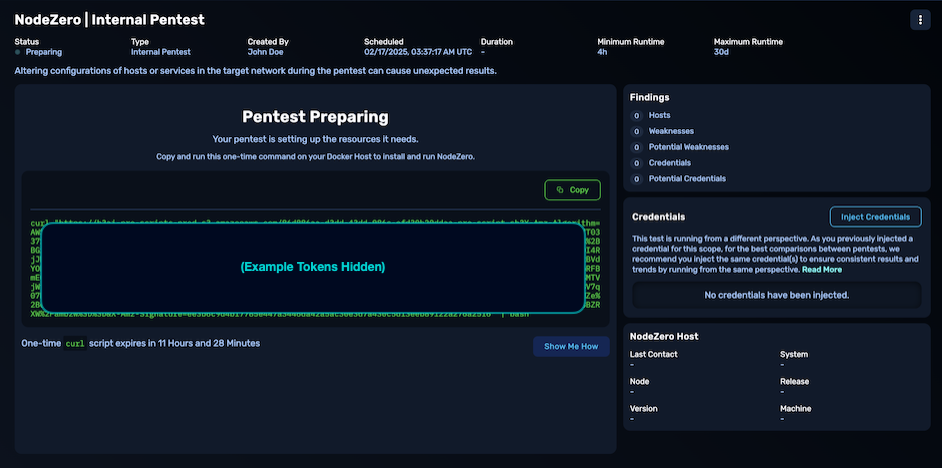Screen dimensions: 942x468
Task: Select the Potential Weaknesses findings row
Action: pyautogui.click(x=679, y=147)
